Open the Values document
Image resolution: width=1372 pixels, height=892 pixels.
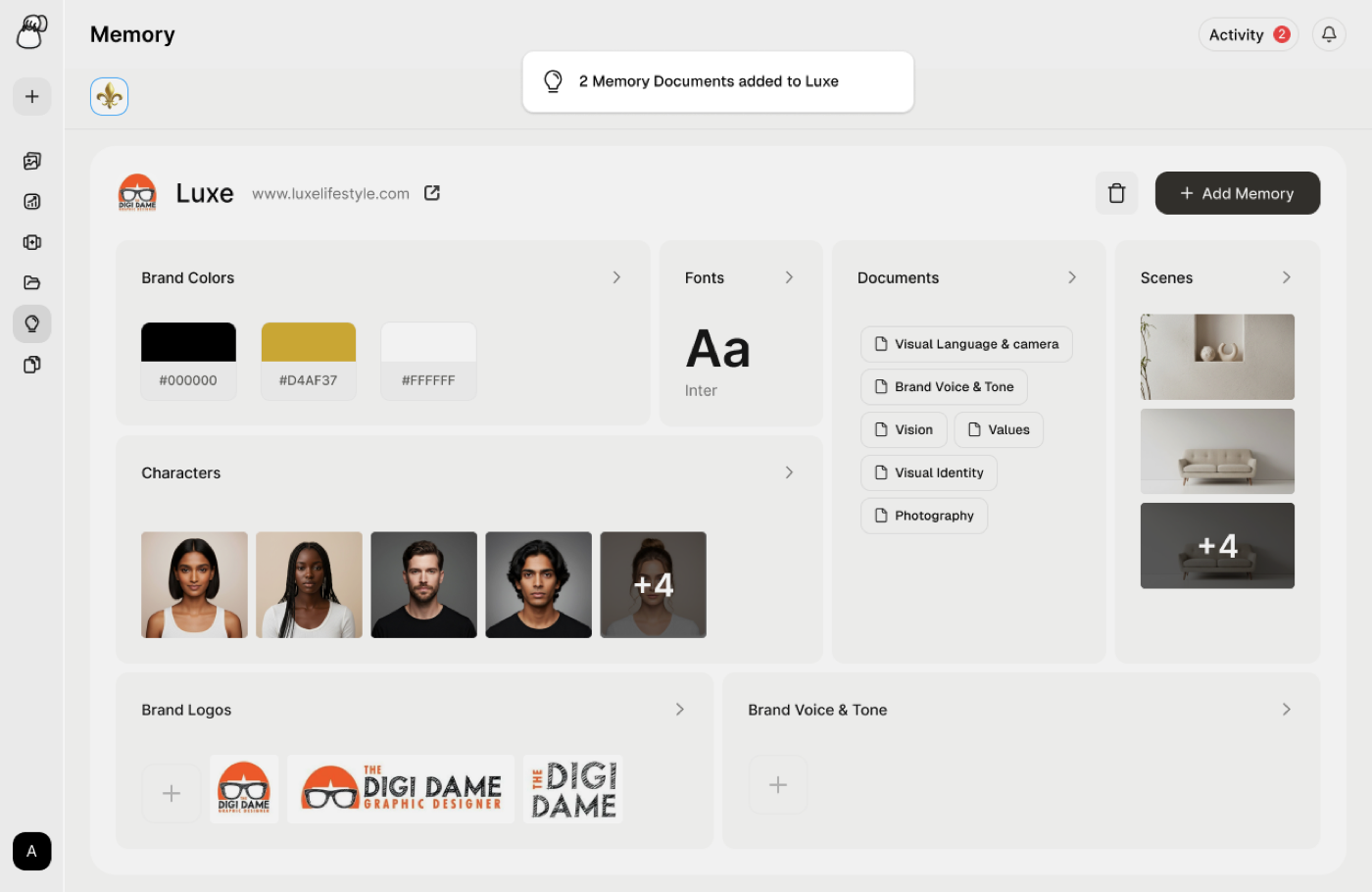[x=999, y=429]
